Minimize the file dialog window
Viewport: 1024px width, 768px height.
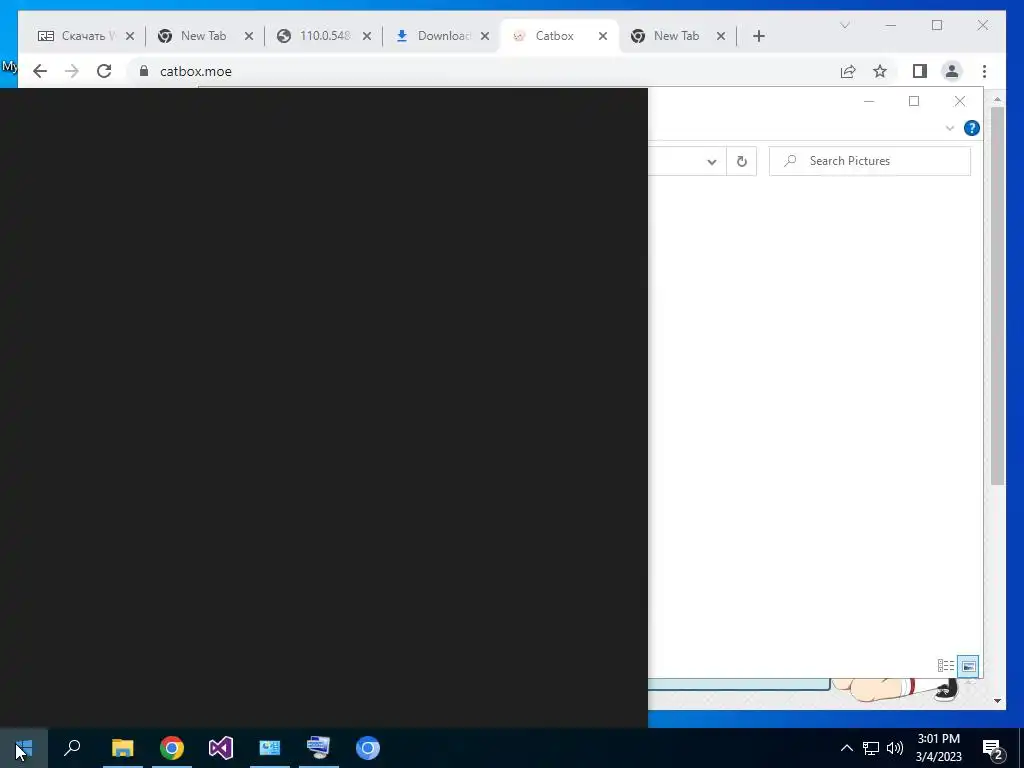click(x=869, y=101)
